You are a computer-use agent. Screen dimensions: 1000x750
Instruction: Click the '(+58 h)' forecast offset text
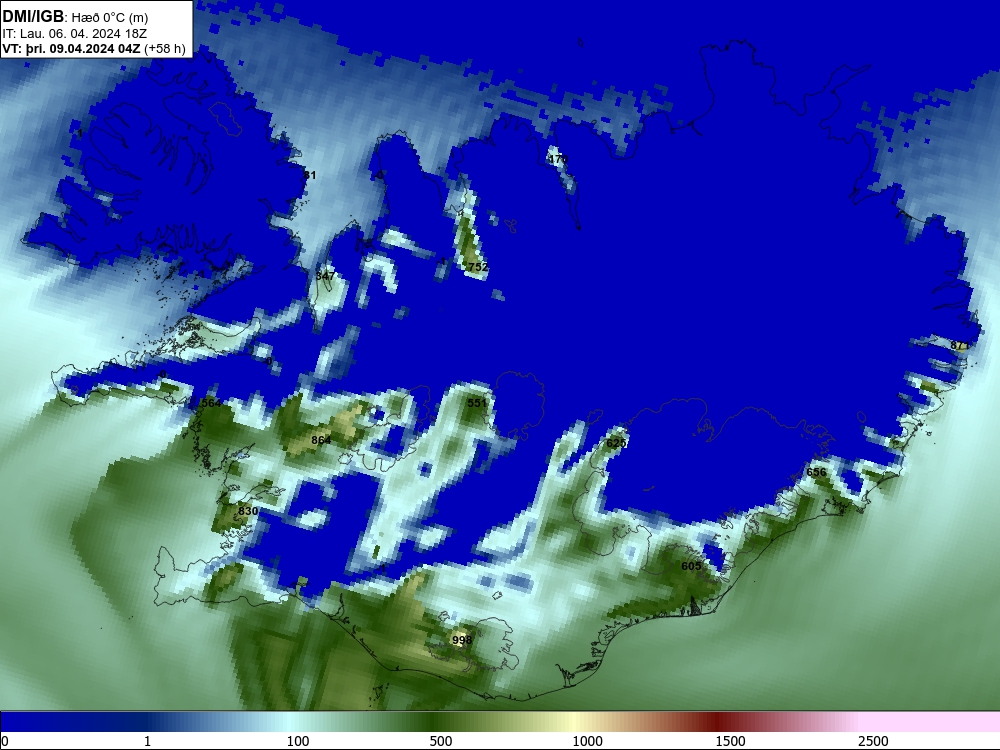coord(165,49)
